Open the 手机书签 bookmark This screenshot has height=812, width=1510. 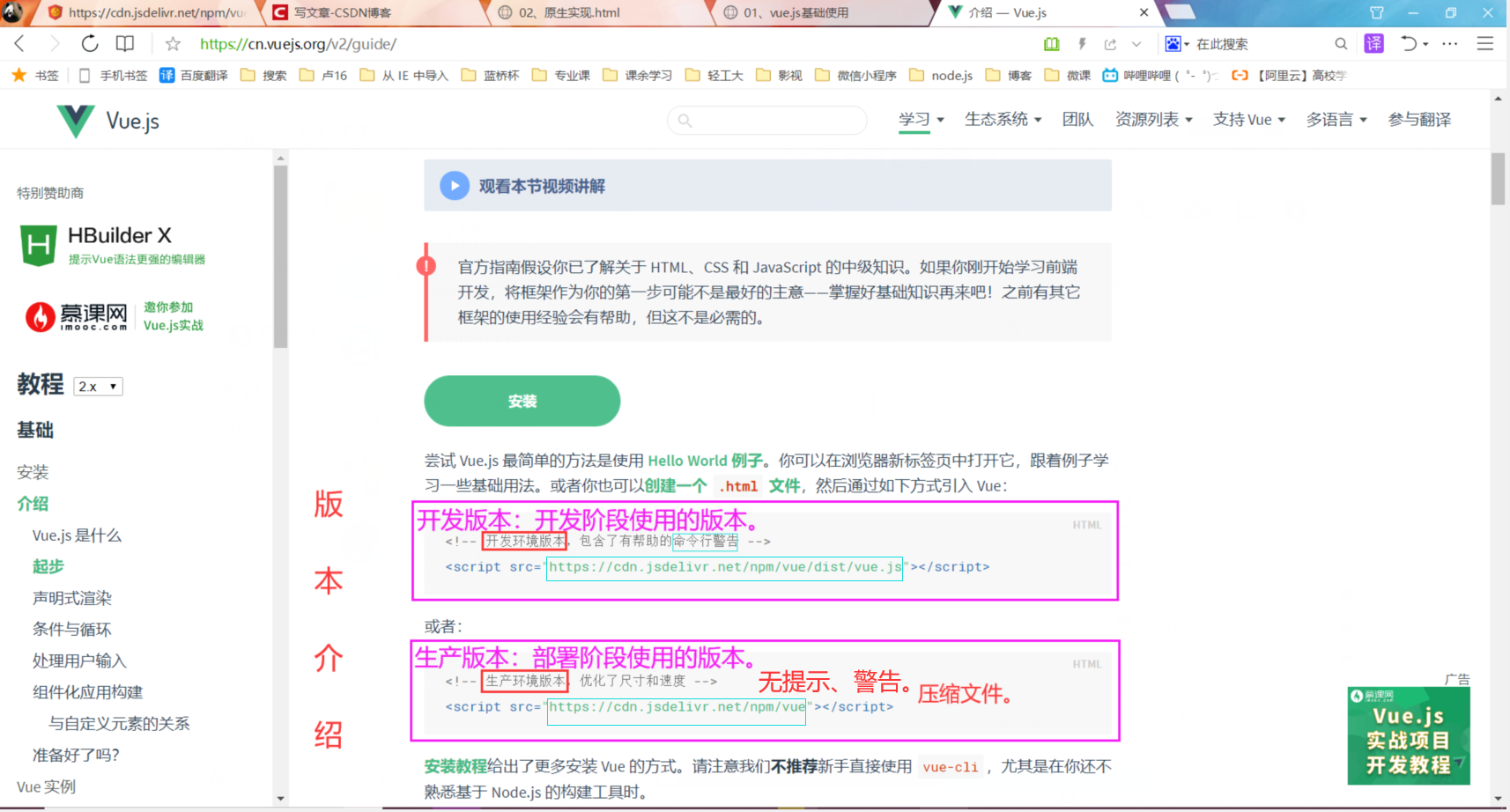(x=113, y=75)
